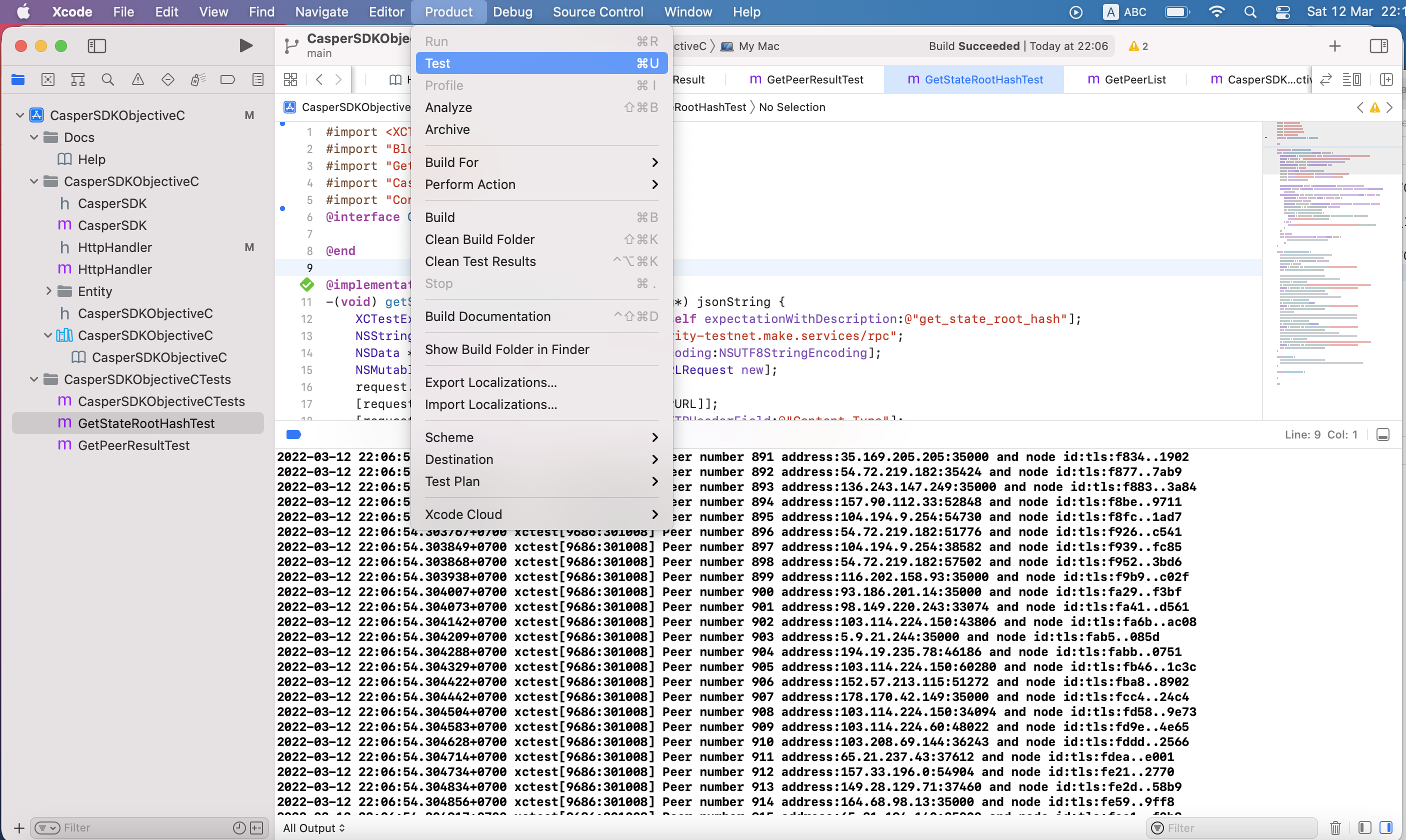
Task: Open the Debug navigator gauge icon
Action: pos(197,79)
